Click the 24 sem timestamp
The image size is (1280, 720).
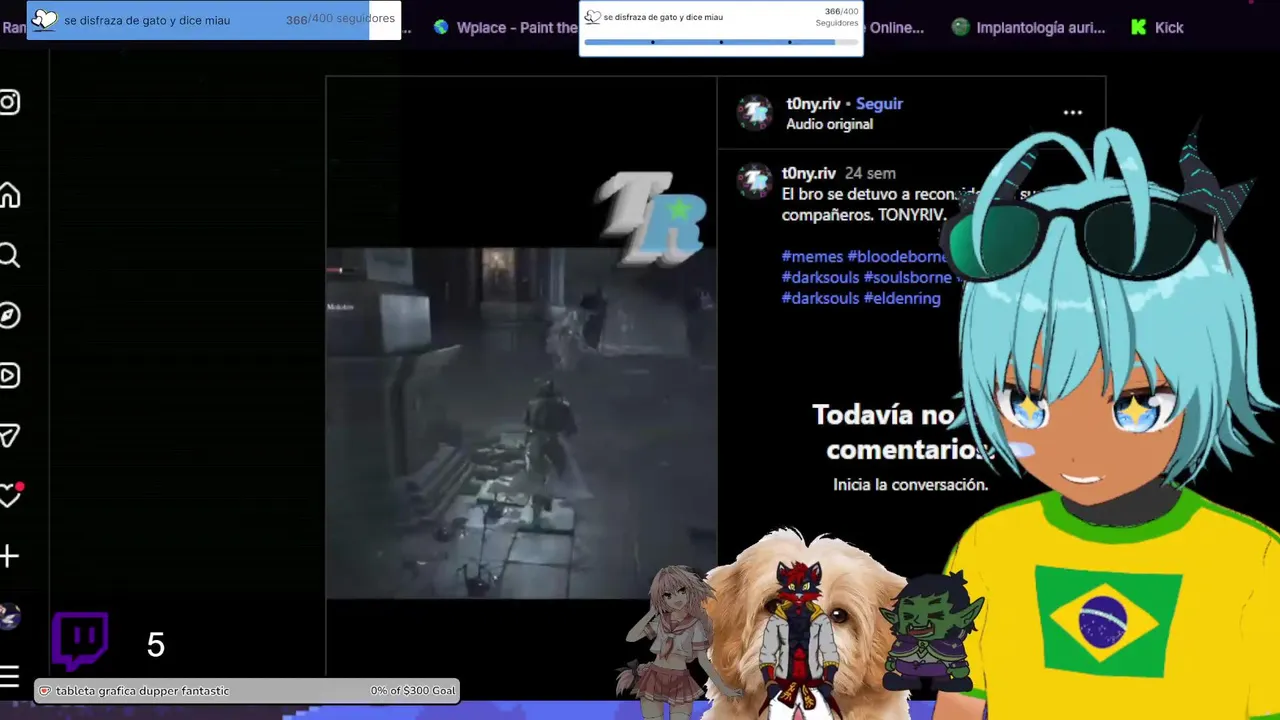[870, 173]
